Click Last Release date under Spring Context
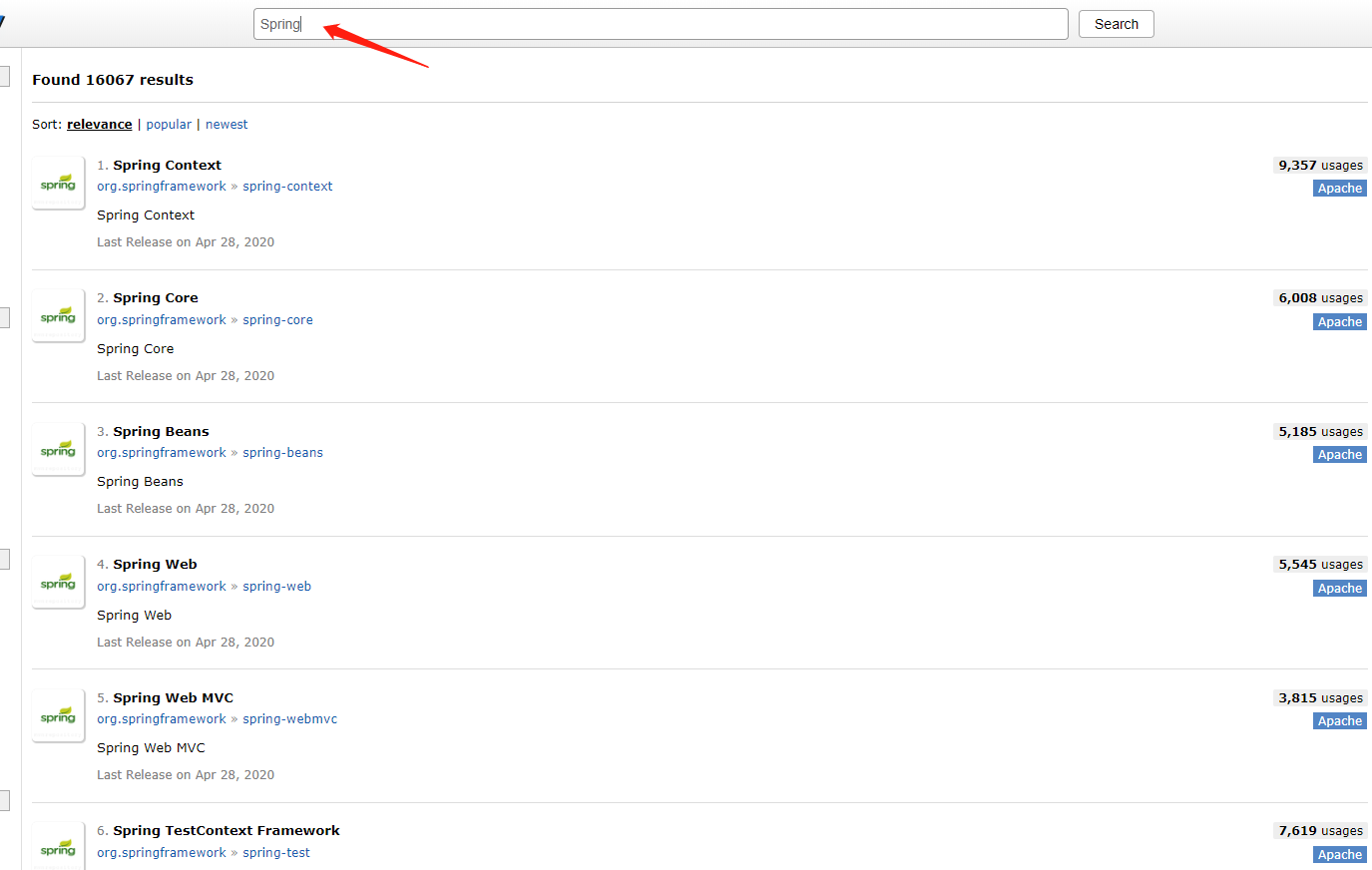Viewport: 1372px width, 870px height. point(186,242)
